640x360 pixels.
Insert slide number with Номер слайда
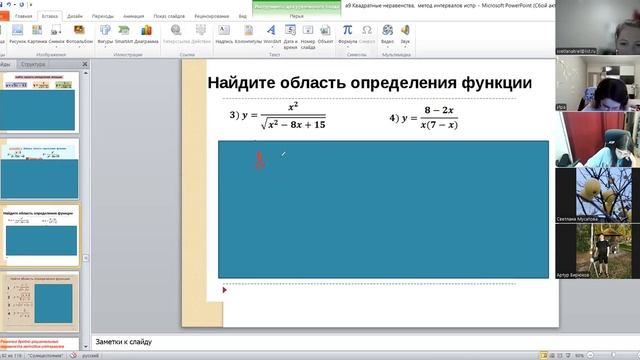308,36
